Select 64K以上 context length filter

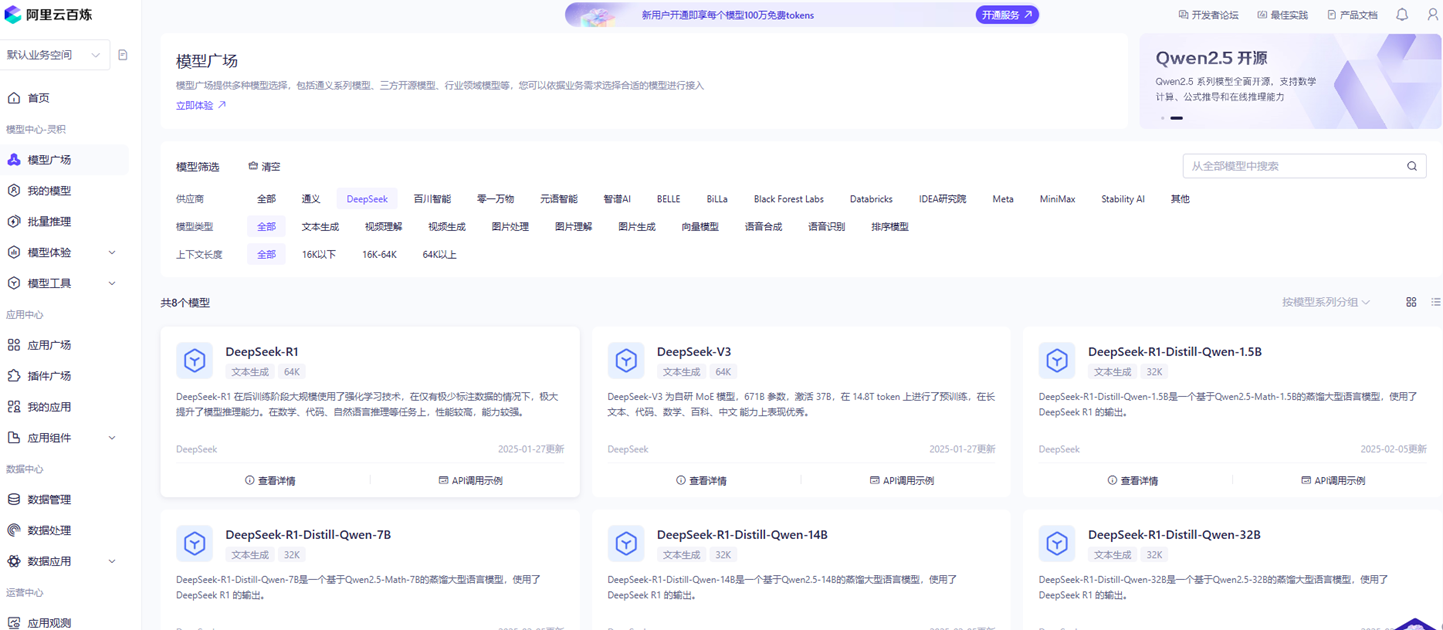coord(439,255)
